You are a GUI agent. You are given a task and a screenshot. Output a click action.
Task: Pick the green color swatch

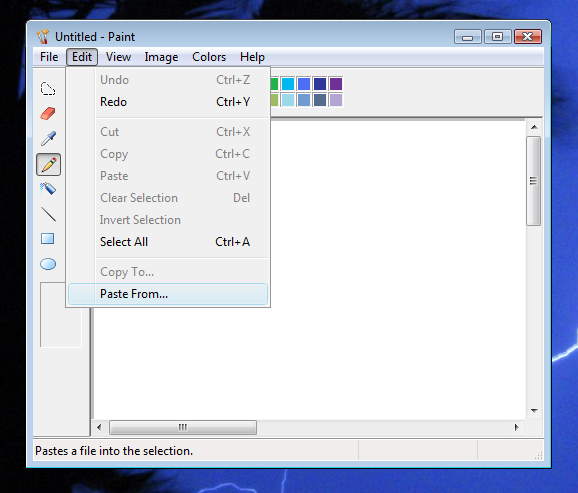[275, 84]
